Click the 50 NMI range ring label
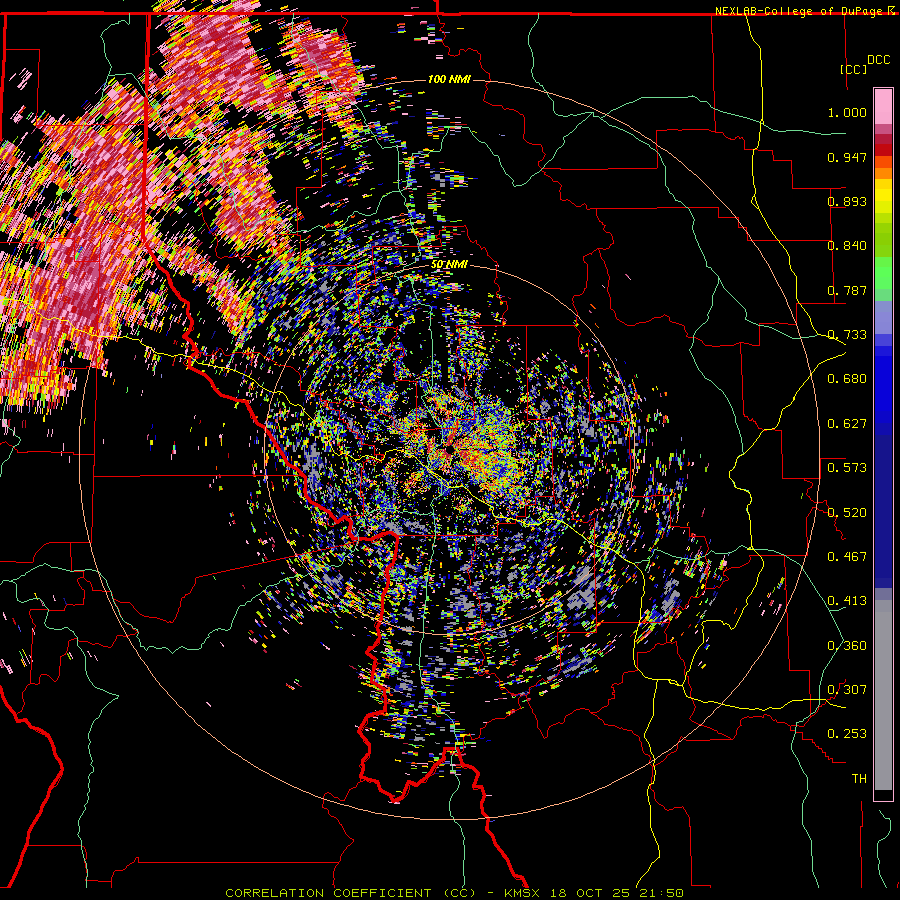The image size is (900, 900). [449, 265]
